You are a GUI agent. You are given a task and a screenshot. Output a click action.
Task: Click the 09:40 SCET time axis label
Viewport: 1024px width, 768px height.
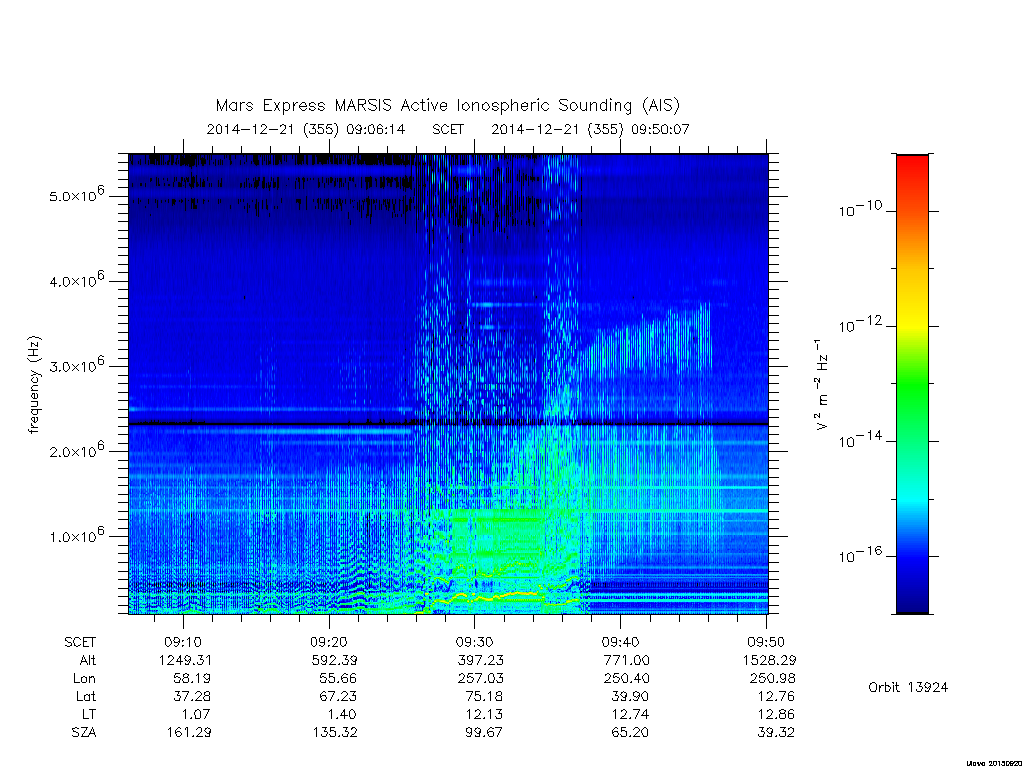point(620,642)
